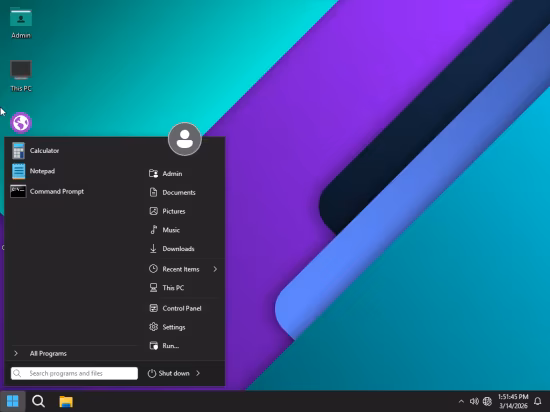Click the Search programs and files box

click(x=74, y=373)
